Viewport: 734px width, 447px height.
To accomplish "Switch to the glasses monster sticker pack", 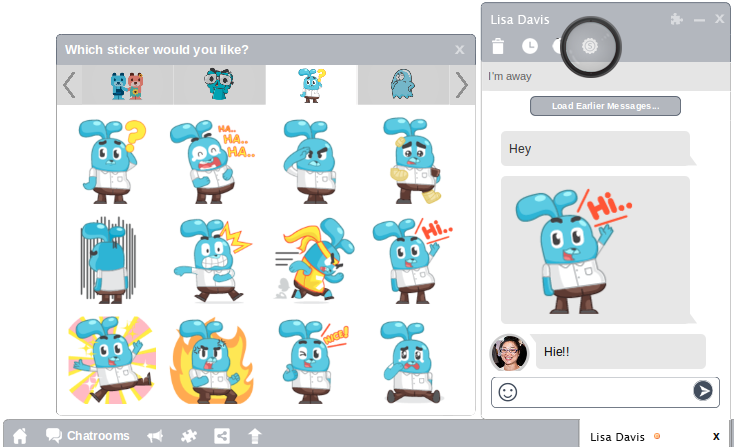I will click(x=219, y=85).
